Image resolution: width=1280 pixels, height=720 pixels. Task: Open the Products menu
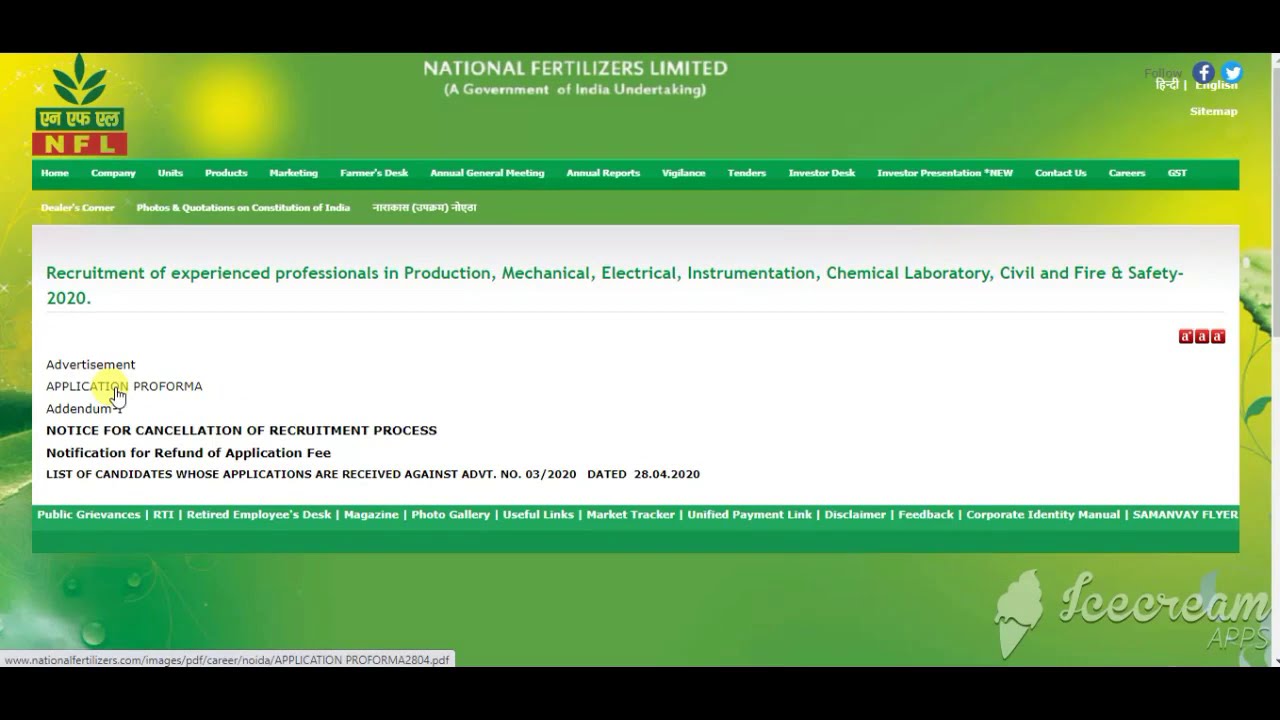(x=226, y=173)
